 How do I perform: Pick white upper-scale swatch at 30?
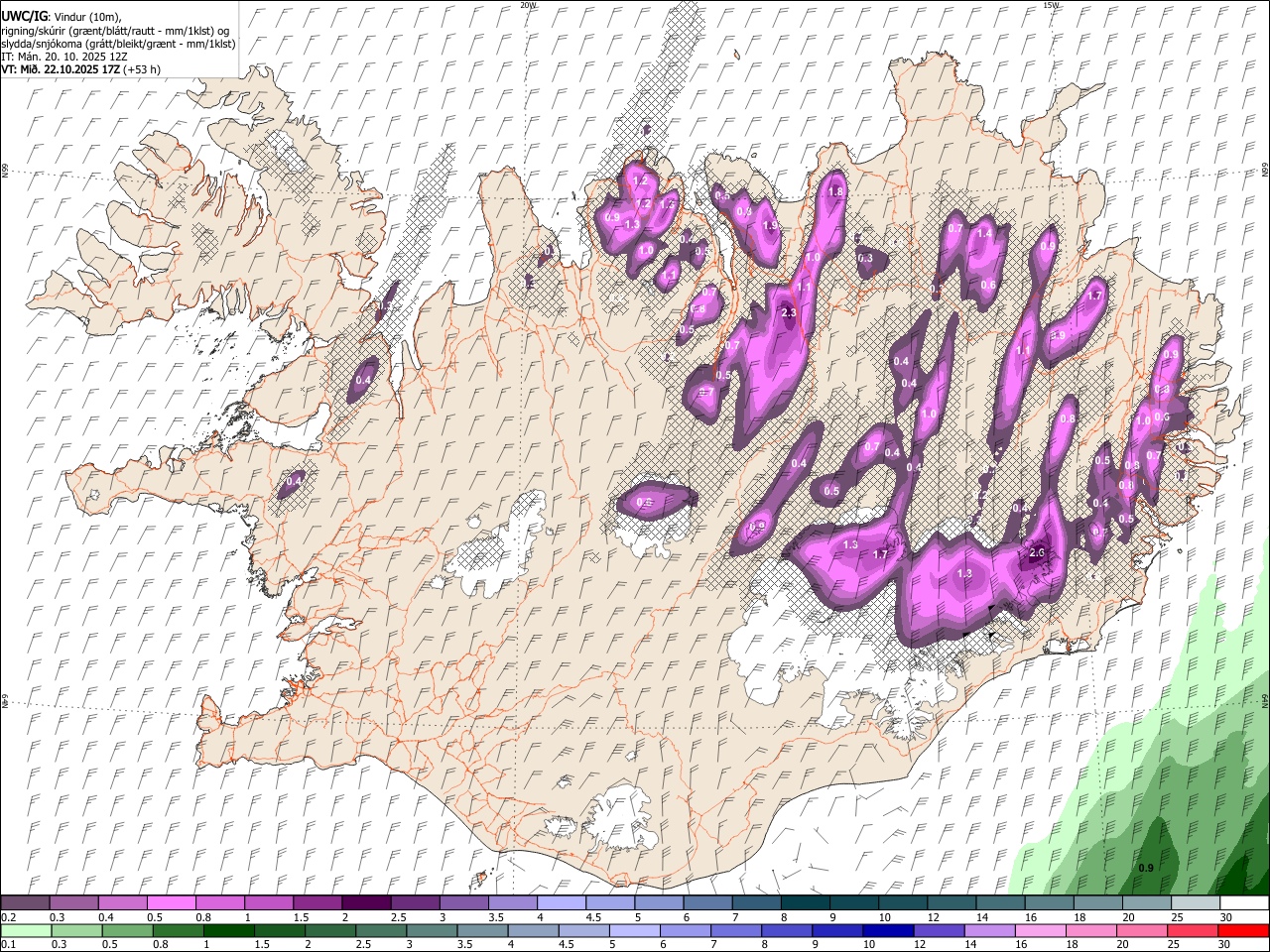[1244, 902]
